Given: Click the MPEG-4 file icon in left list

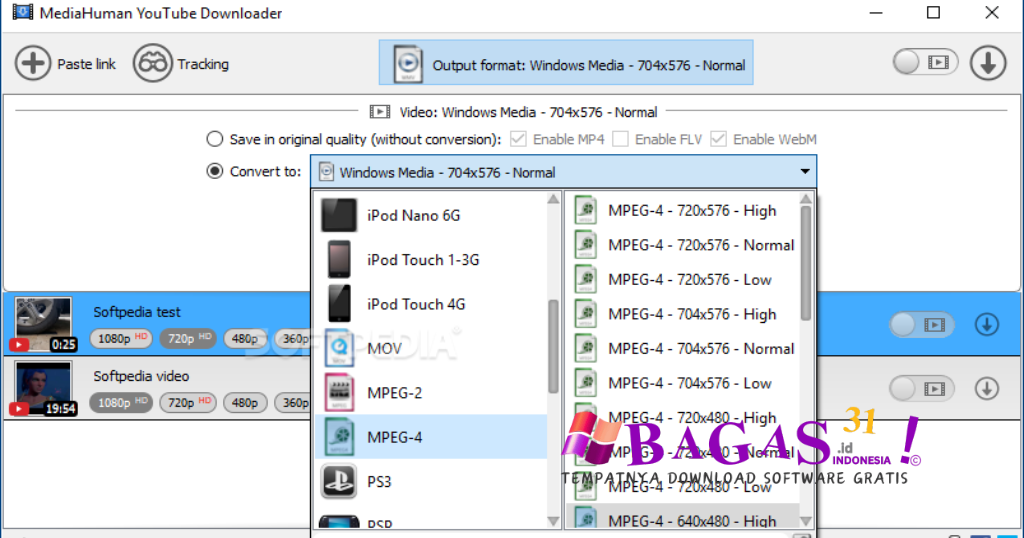Looking at the screenshot, I should pos(339,437).
